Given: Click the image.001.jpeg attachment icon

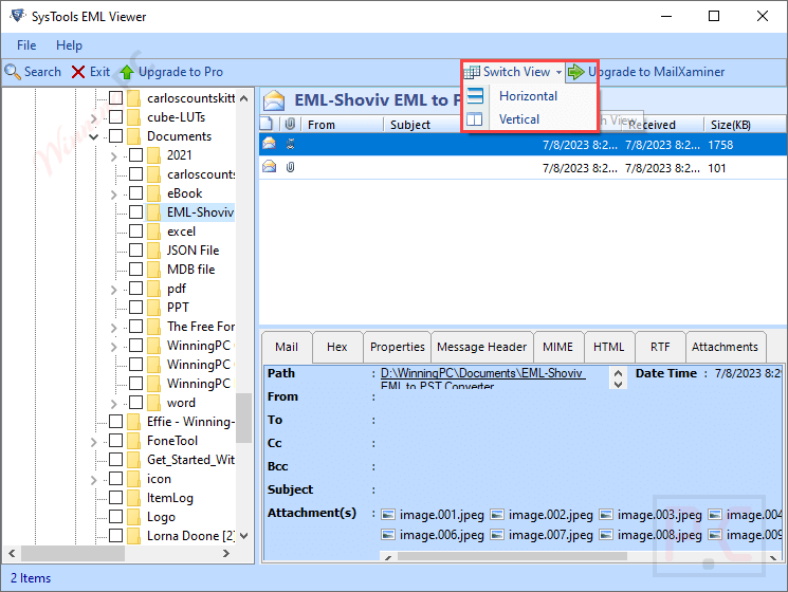Looking at the screenshot, I should tap(388, 515).
